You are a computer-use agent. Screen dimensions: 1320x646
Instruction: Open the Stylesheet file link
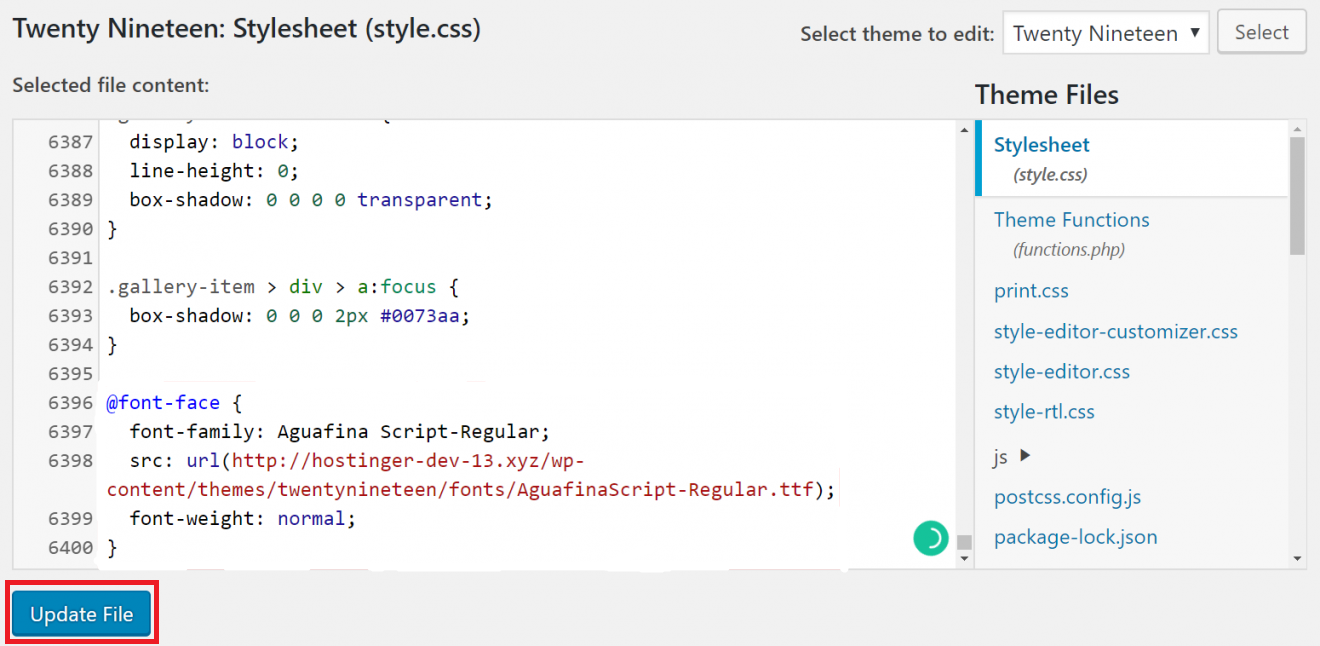1041,145
